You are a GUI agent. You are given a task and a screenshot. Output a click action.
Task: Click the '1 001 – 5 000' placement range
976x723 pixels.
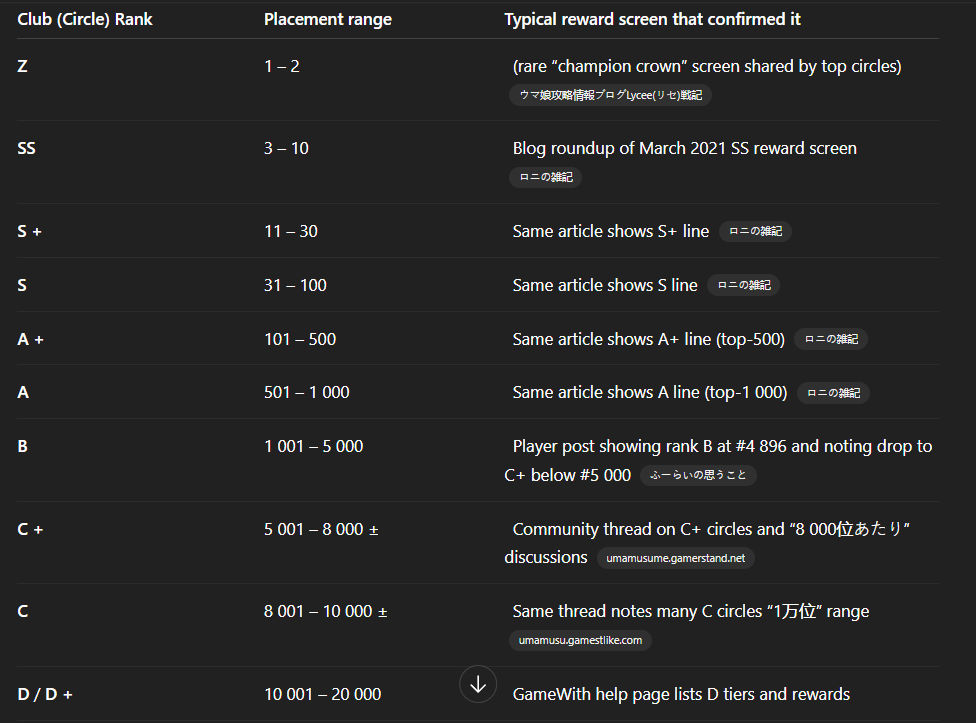[x=314, y=446]
